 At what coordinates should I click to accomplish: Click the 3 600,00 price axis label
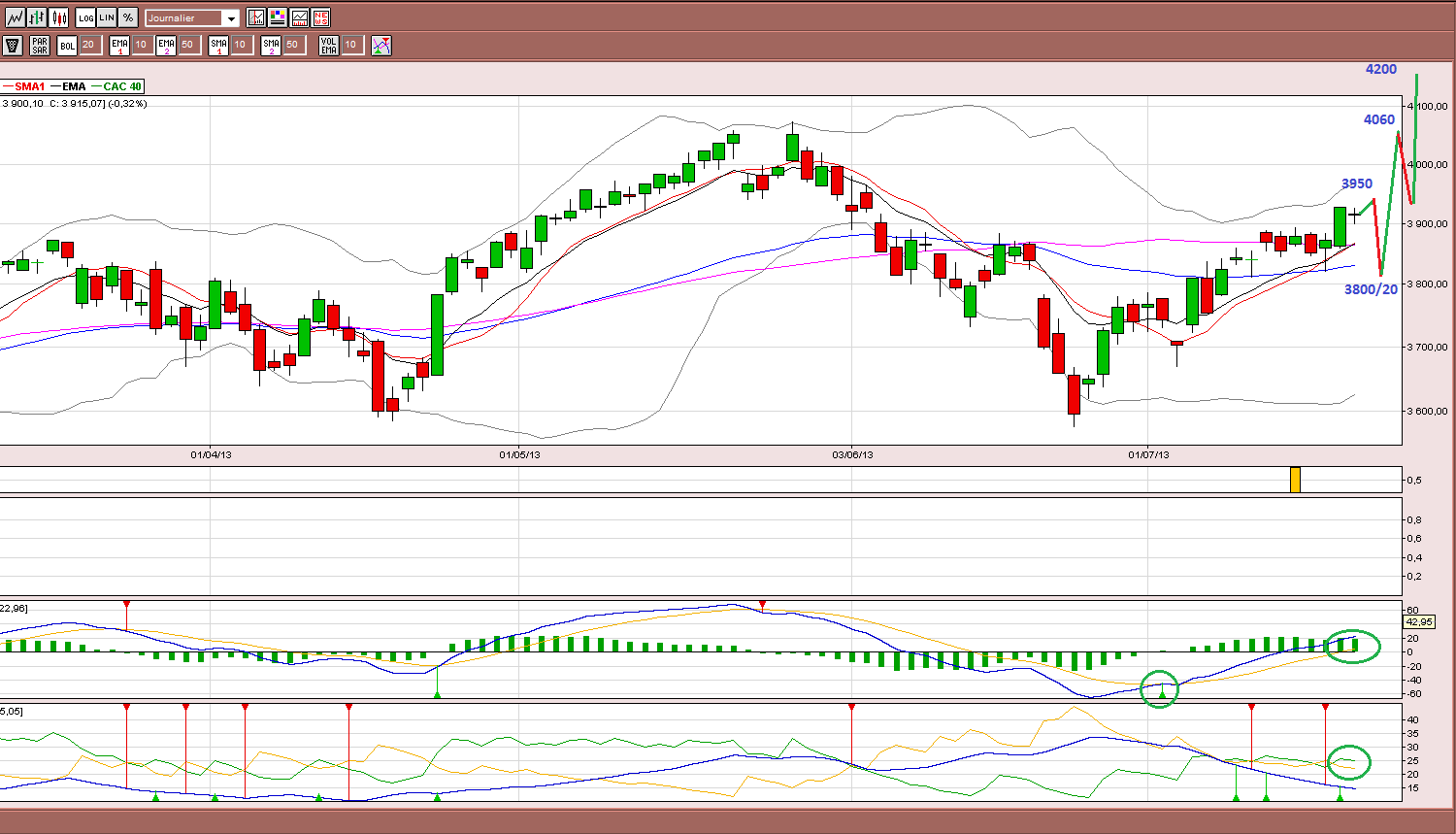pos(1429,411)
